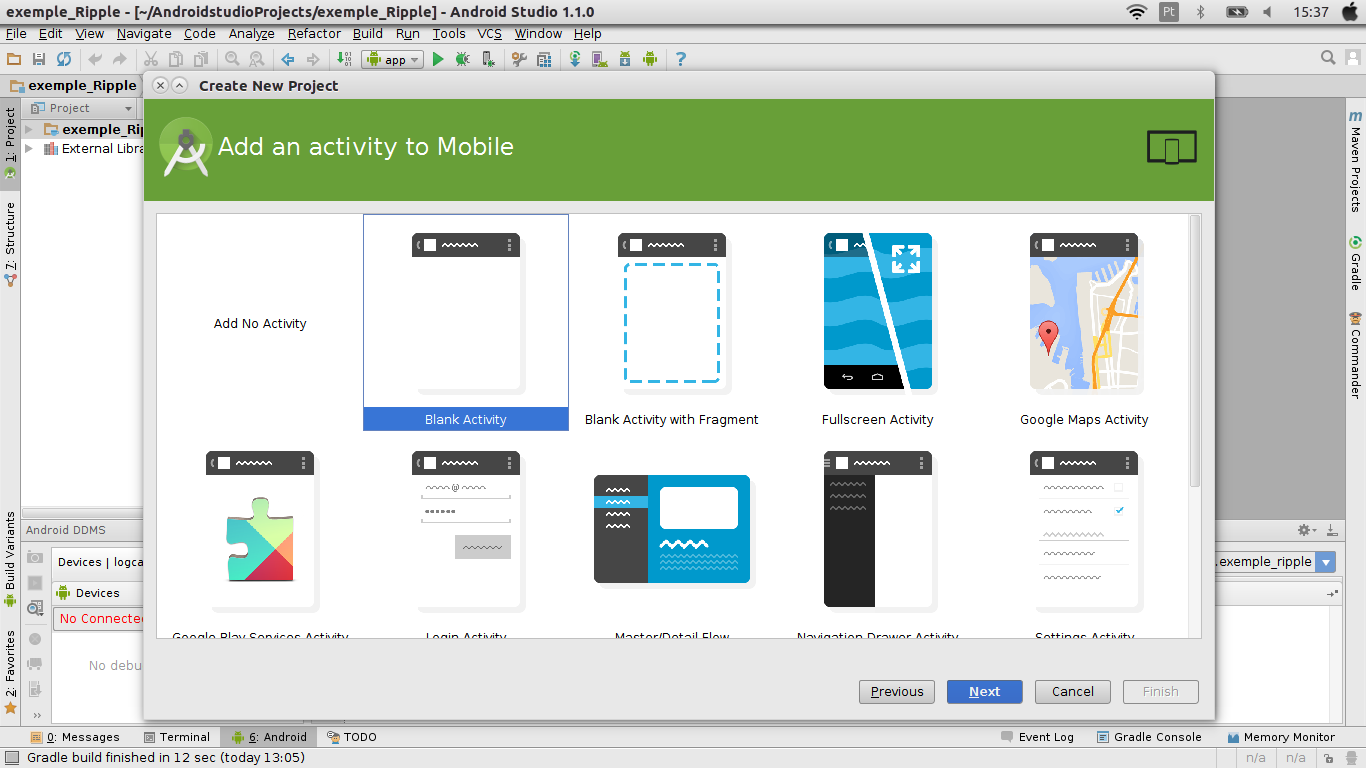
Task: Switch to the Terminal tool tab
Action: [x=177, y=737]
